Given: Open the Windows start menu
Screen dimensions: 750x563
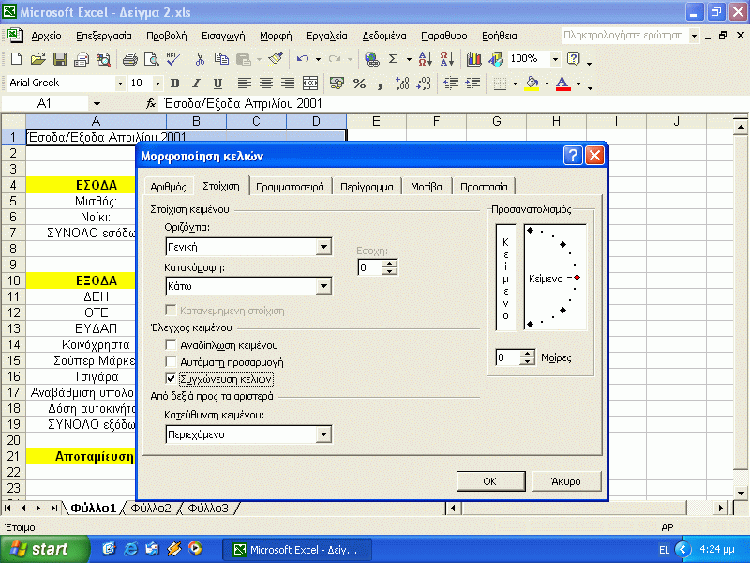Looking at the screenshot, I should 44,549.
